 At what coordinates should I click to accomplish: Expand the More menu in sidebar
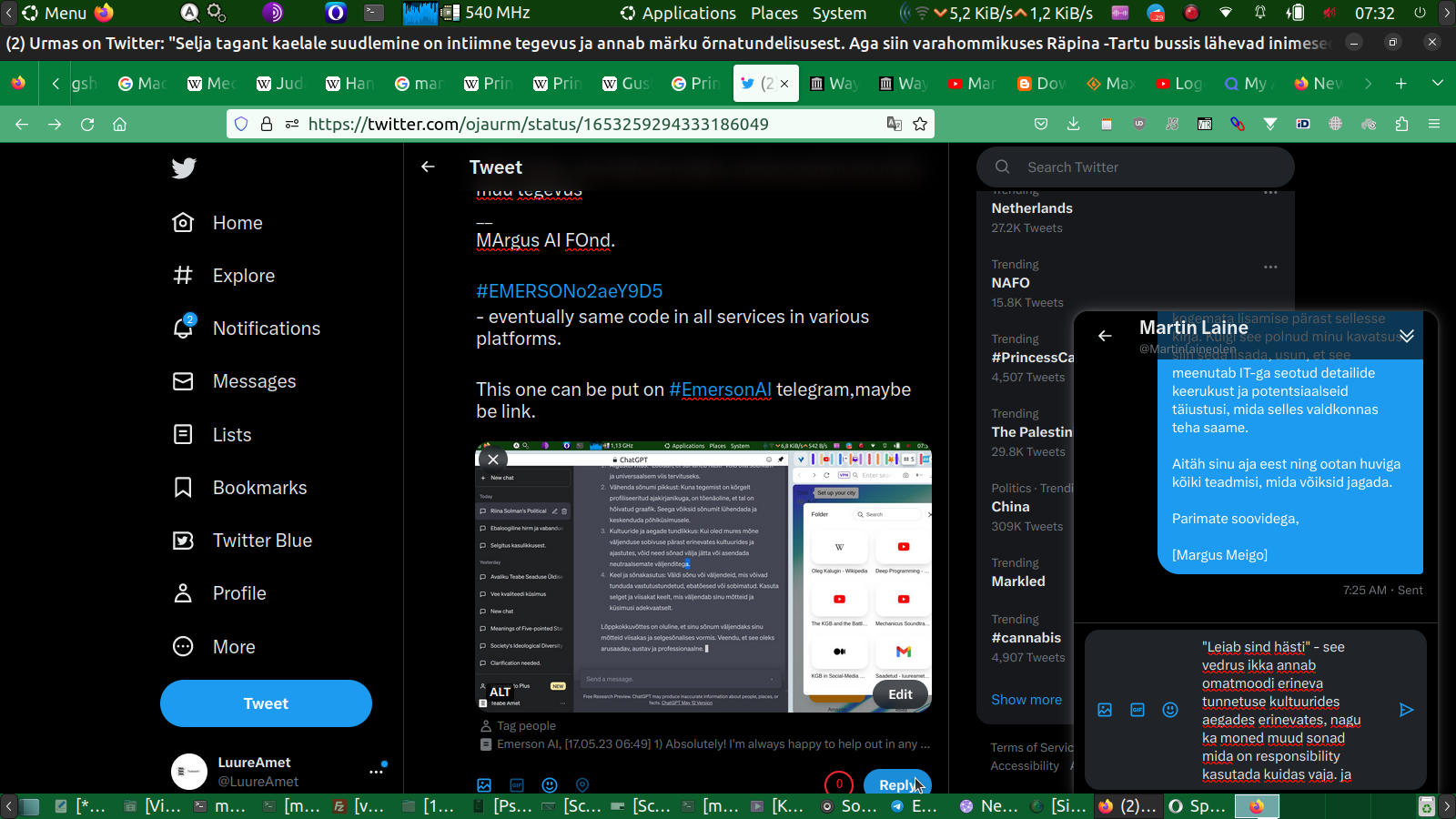pyautogui.click(x=215, y=647)
